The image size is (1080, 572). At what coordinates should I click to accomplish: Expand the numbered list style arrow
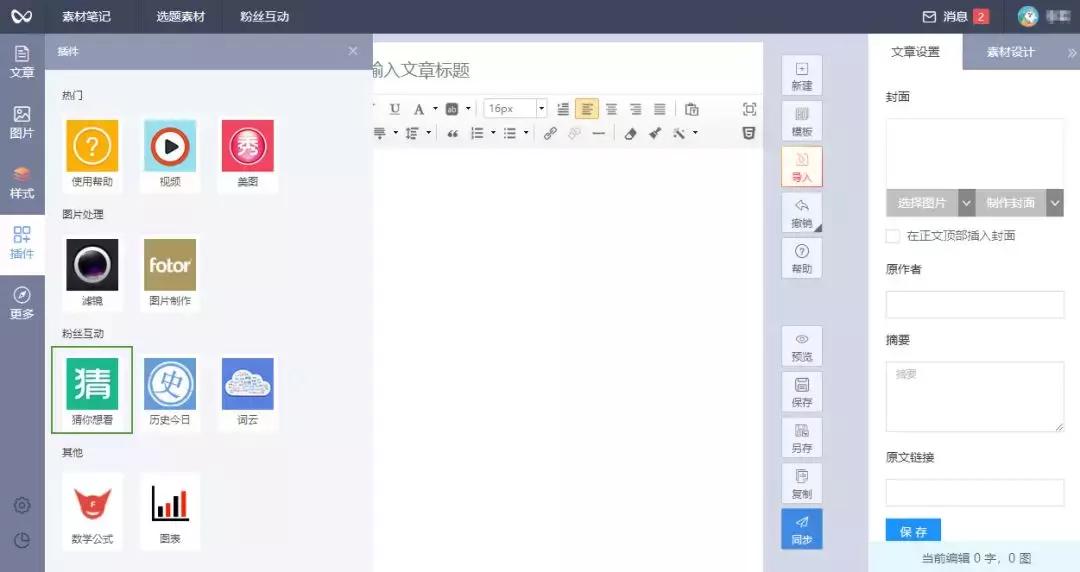[493, 133]
